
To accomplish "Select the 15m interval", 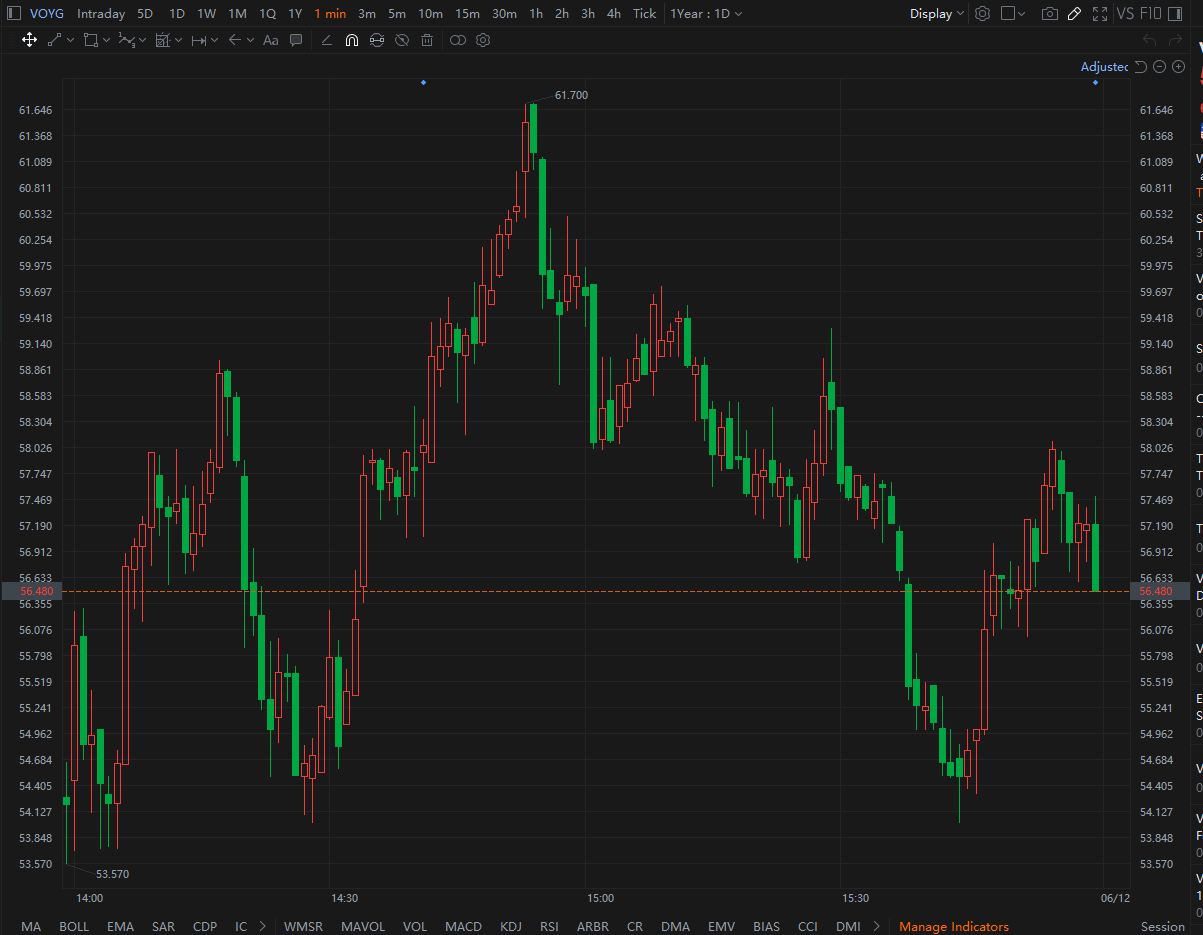I will [467, 14].
